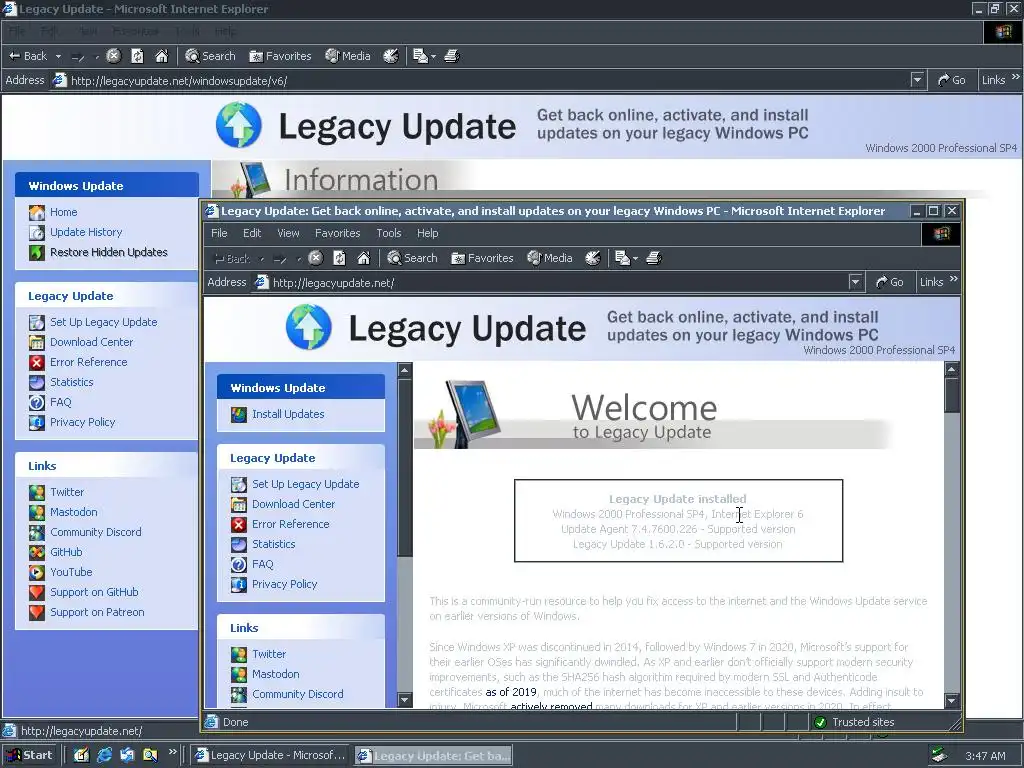Click sidebar scrollbar down arrow in front window
Image resolution: width=1024 pixels, height=768 pixels.
pos(405,700)
